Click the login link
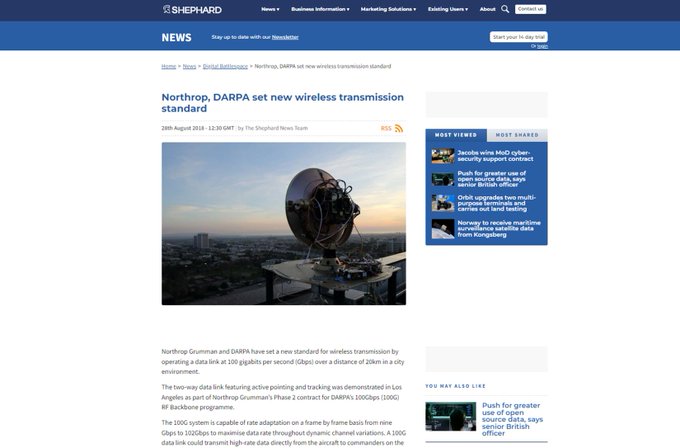Viewport: 680px width, 448px height. pyautogui.click(x=543, y=46)
